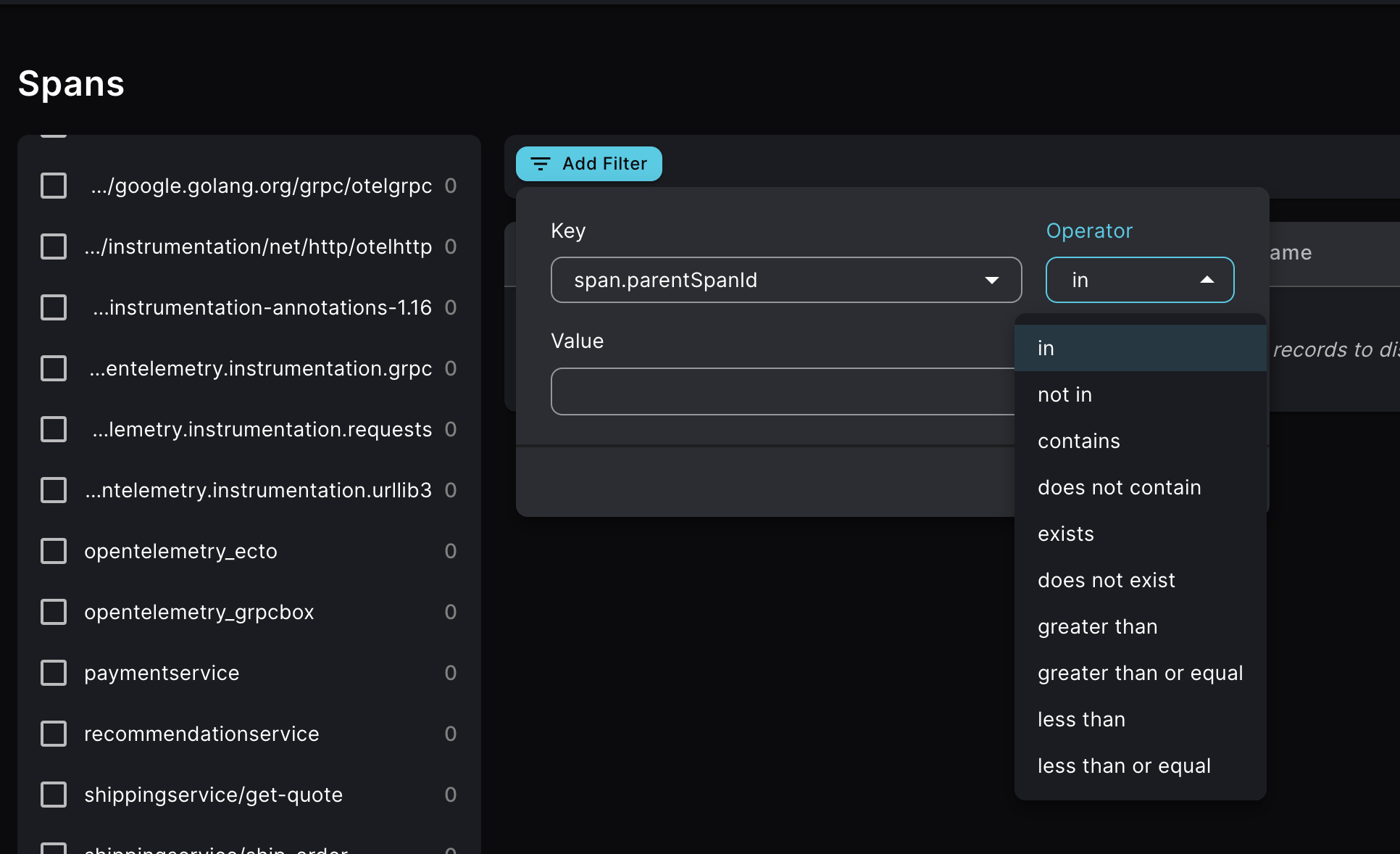
Task: Select 'greater than or equal' operator
Action: point(1139,673)
